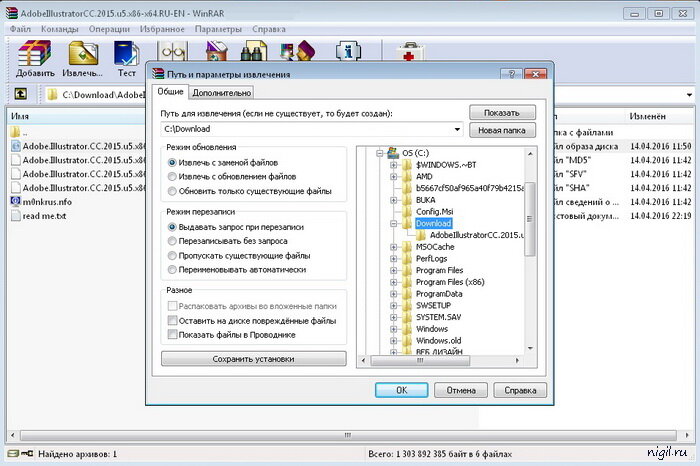
Task: Click the main window horizontal scrollbar
Action: point(348,435)
